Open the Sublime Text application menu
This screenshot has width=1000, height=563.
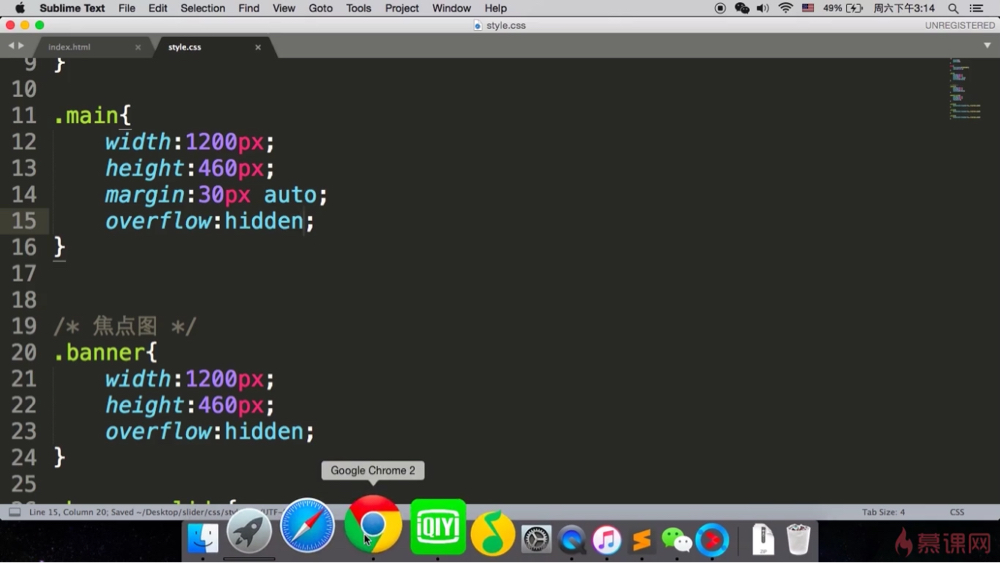click(72, 8)
